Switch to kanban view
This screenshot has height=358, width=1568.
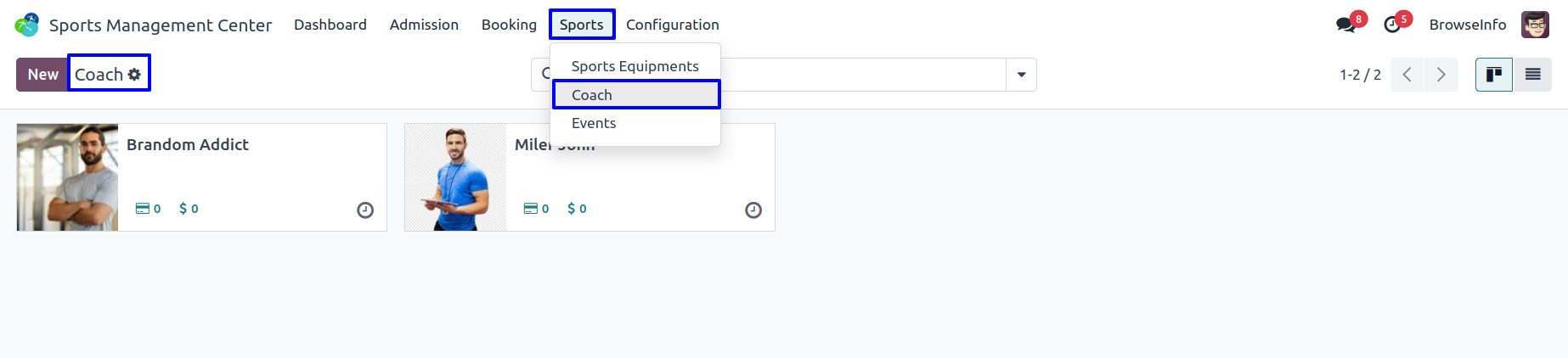[1494, 75]
